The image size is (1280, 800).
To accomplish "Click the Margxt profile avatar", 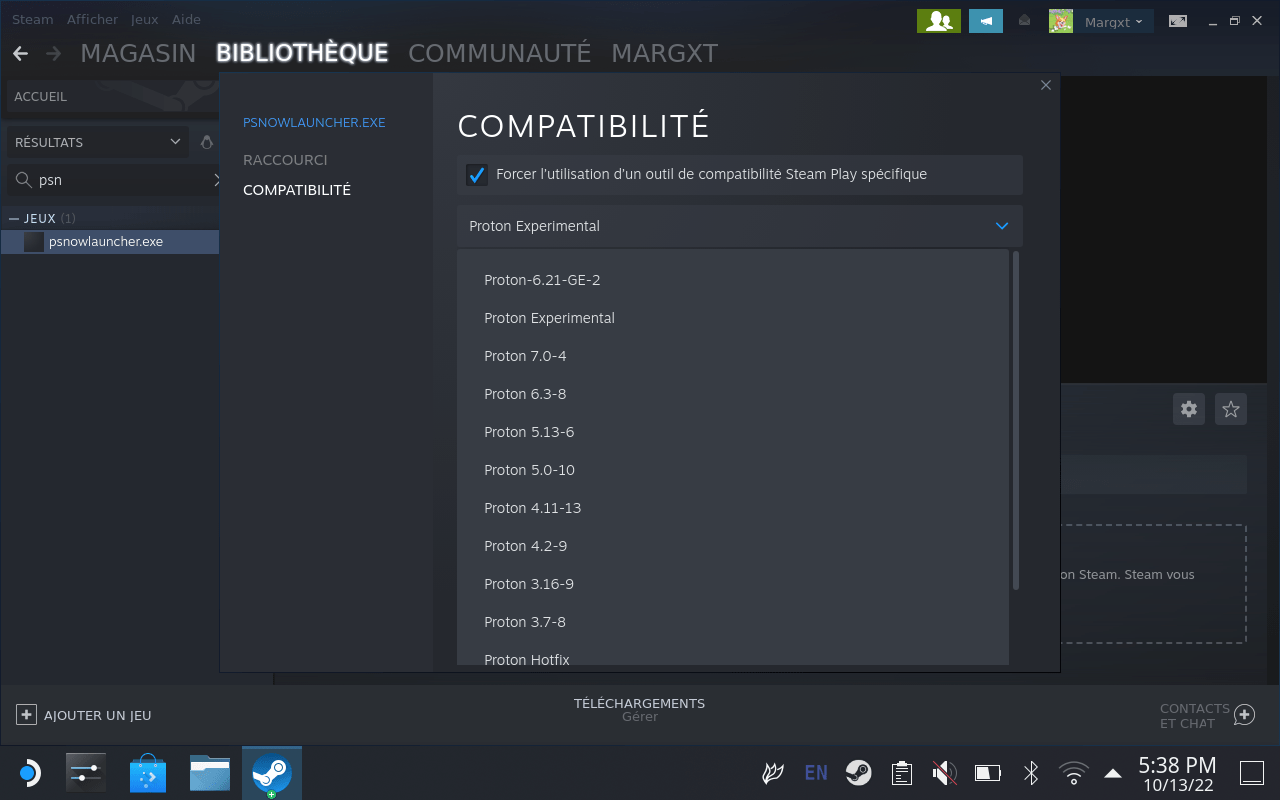I will pyautogui.click(x=1061, y=21).
